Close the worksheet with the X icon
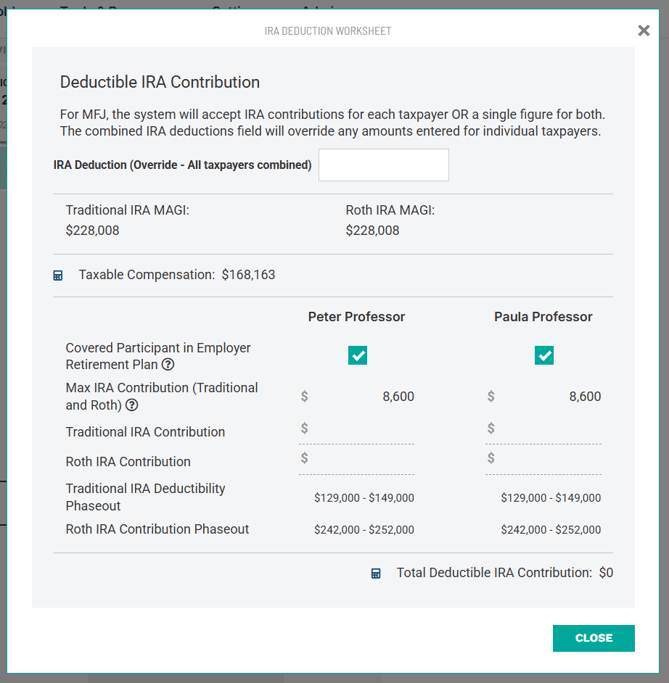 point(643,31)
